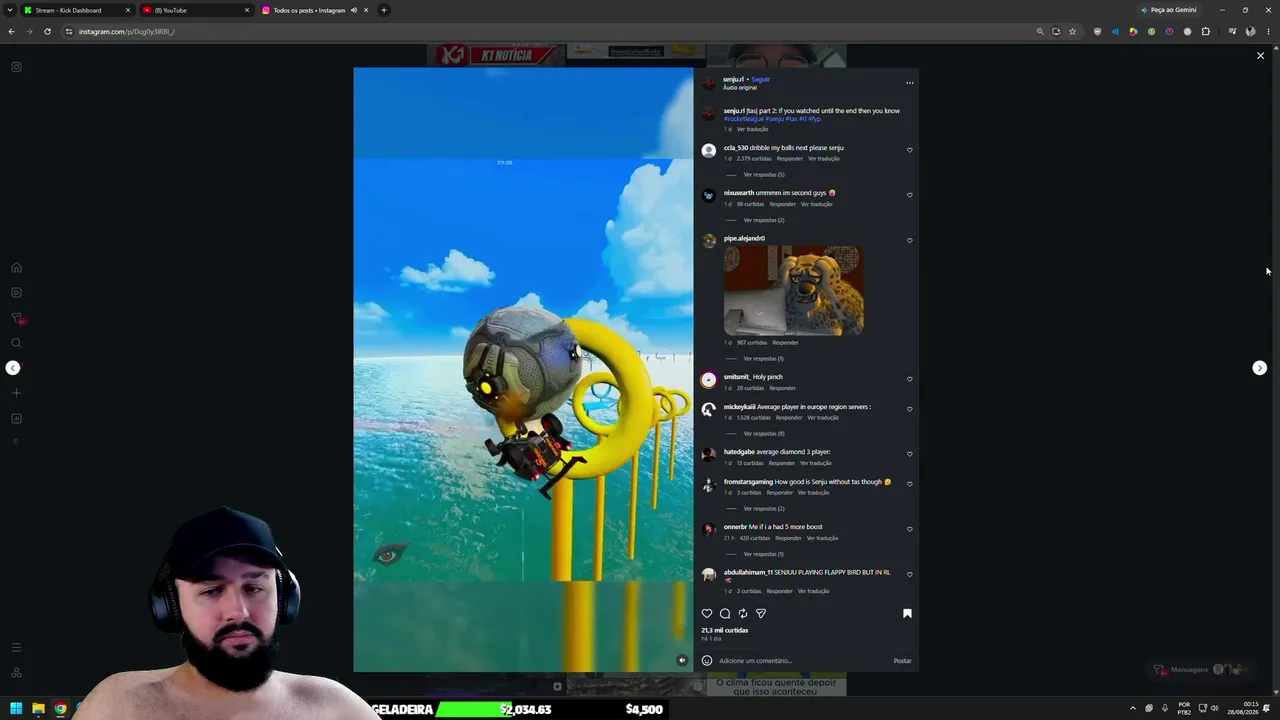Like fromstarsgaming's comment

point(909,484)
